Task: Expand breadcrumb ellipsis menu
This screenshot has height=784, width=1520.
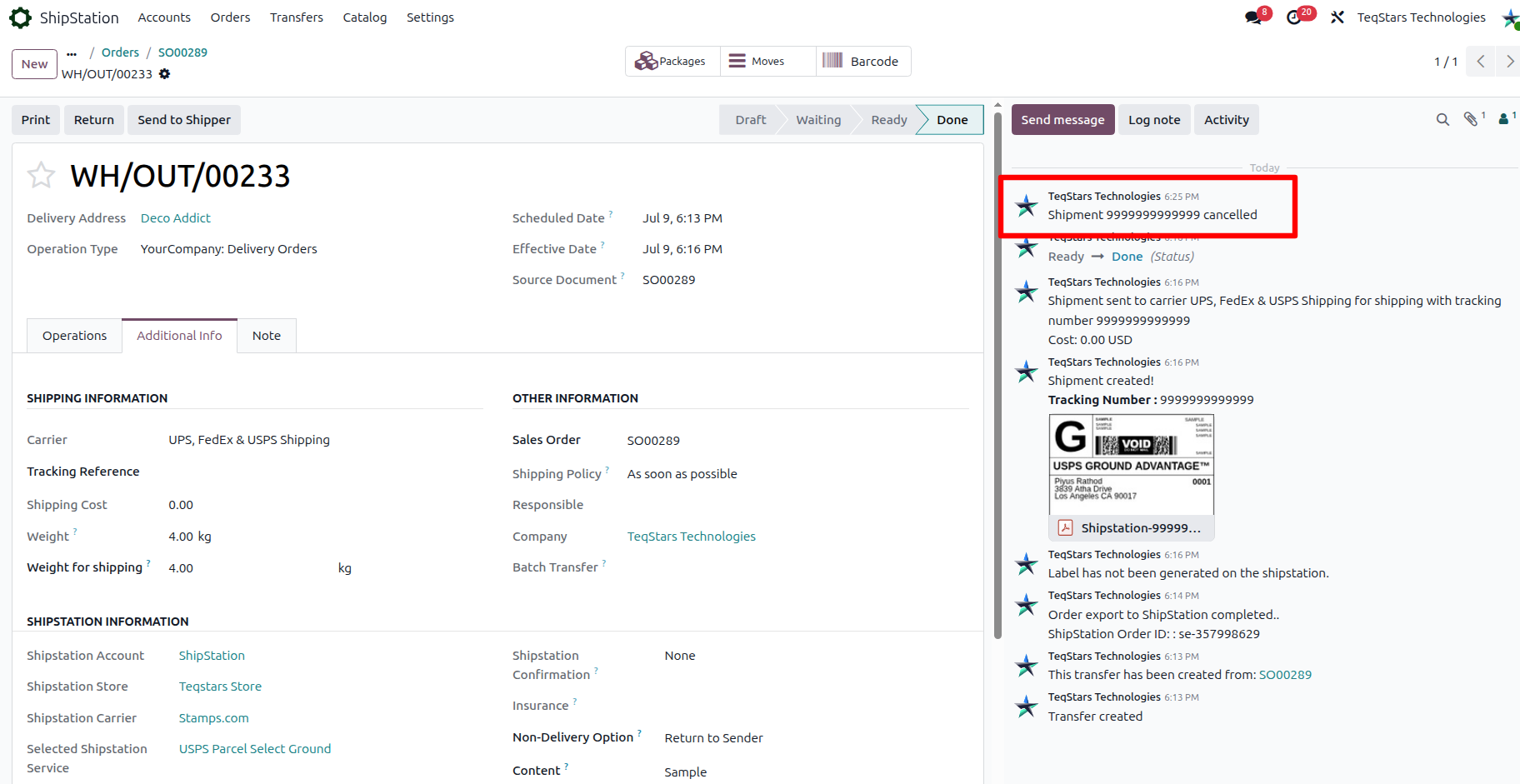Action: (72, 53)
